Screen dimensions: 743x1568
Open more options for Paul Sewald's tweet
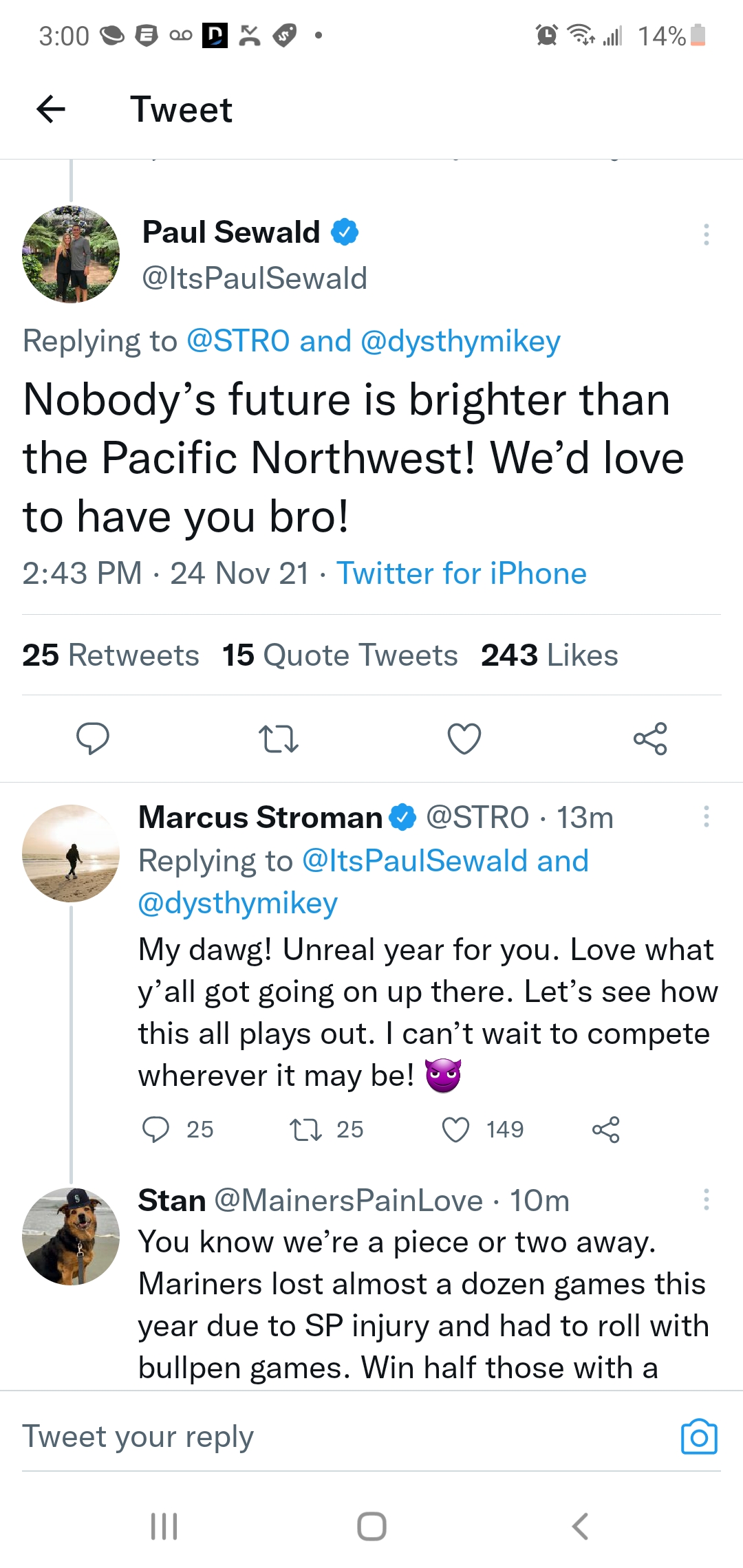706,235
